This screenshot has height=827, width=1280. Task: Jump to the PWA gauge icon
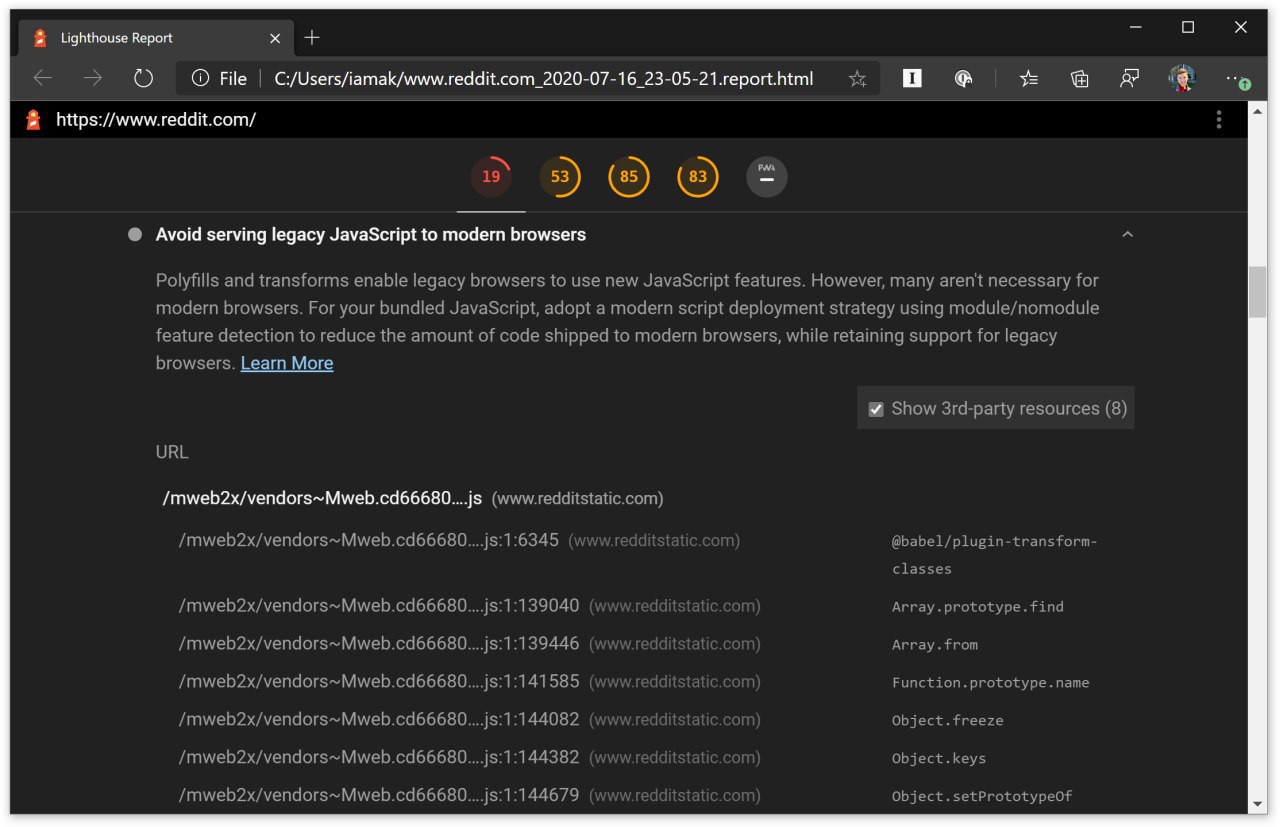(767, 177)
